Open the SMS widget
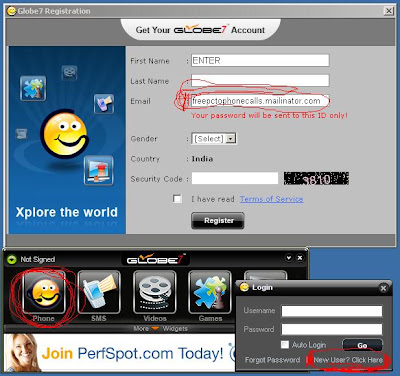The width and height of the screenshot is (400, 376). pyautogui.click(x=99, y=293)
